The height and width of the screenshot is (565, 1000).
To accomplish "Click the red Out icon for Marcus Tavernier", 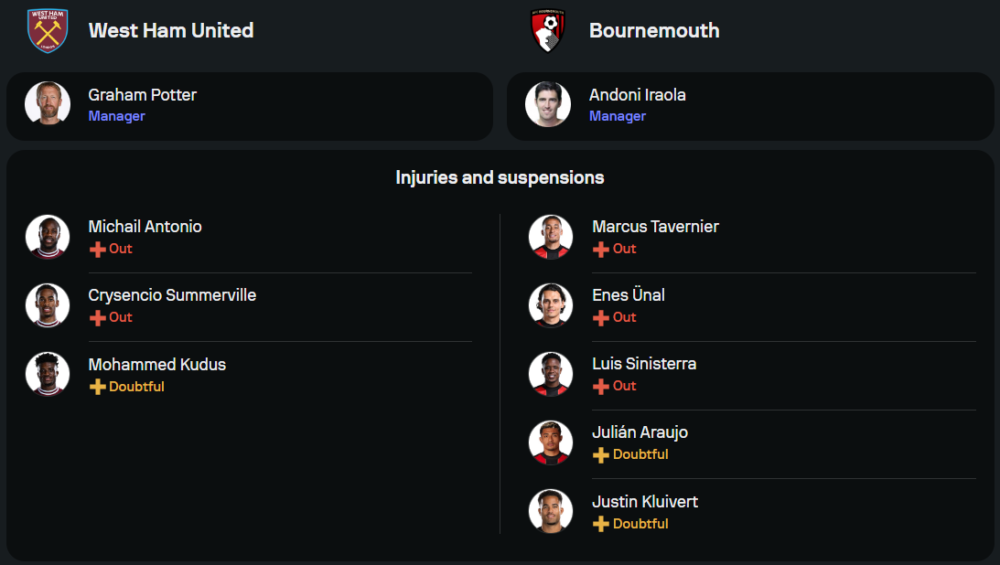I will [601, 249].
